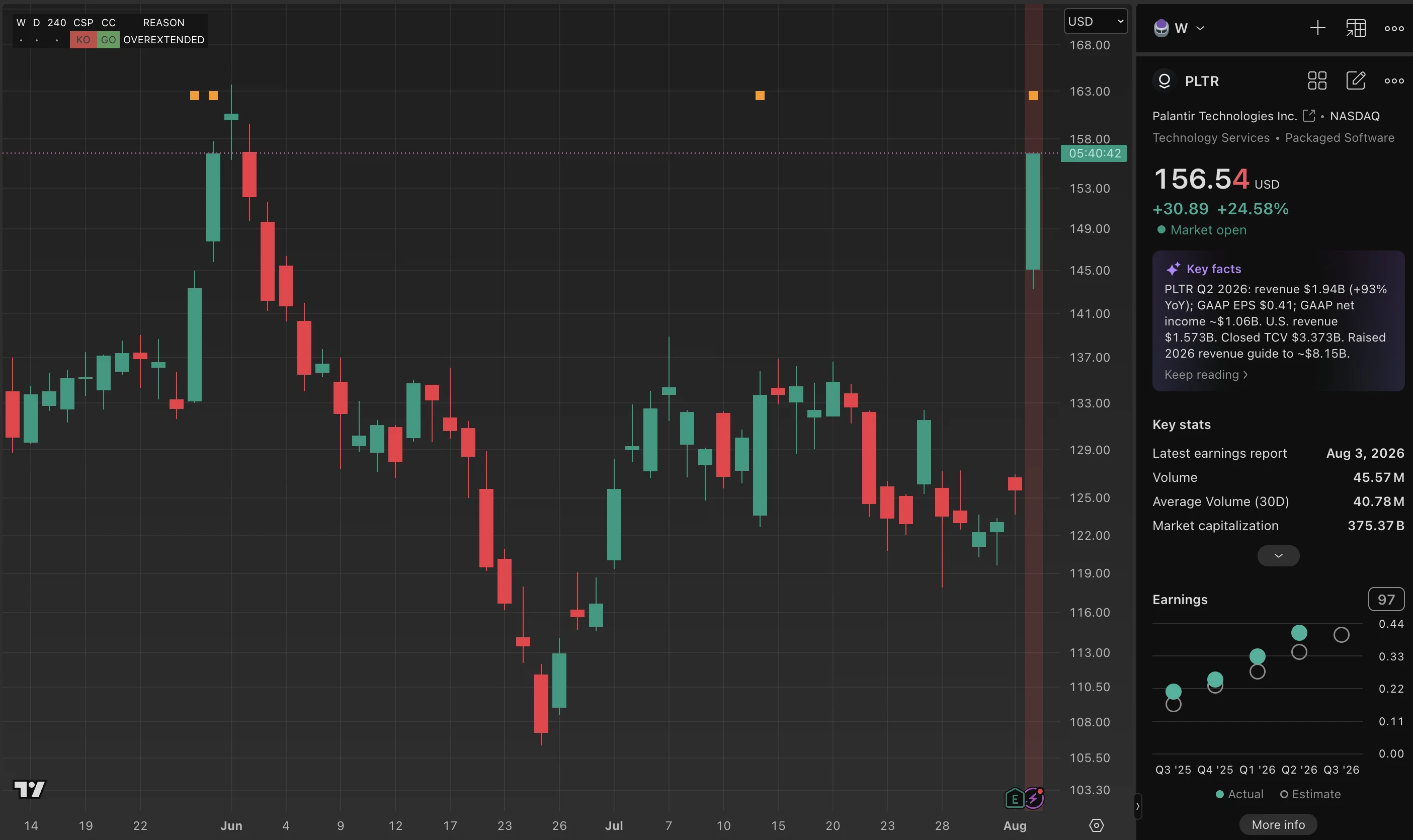
Task: Click the OVEREXTENDED reason label
Action: pos(163,40)
